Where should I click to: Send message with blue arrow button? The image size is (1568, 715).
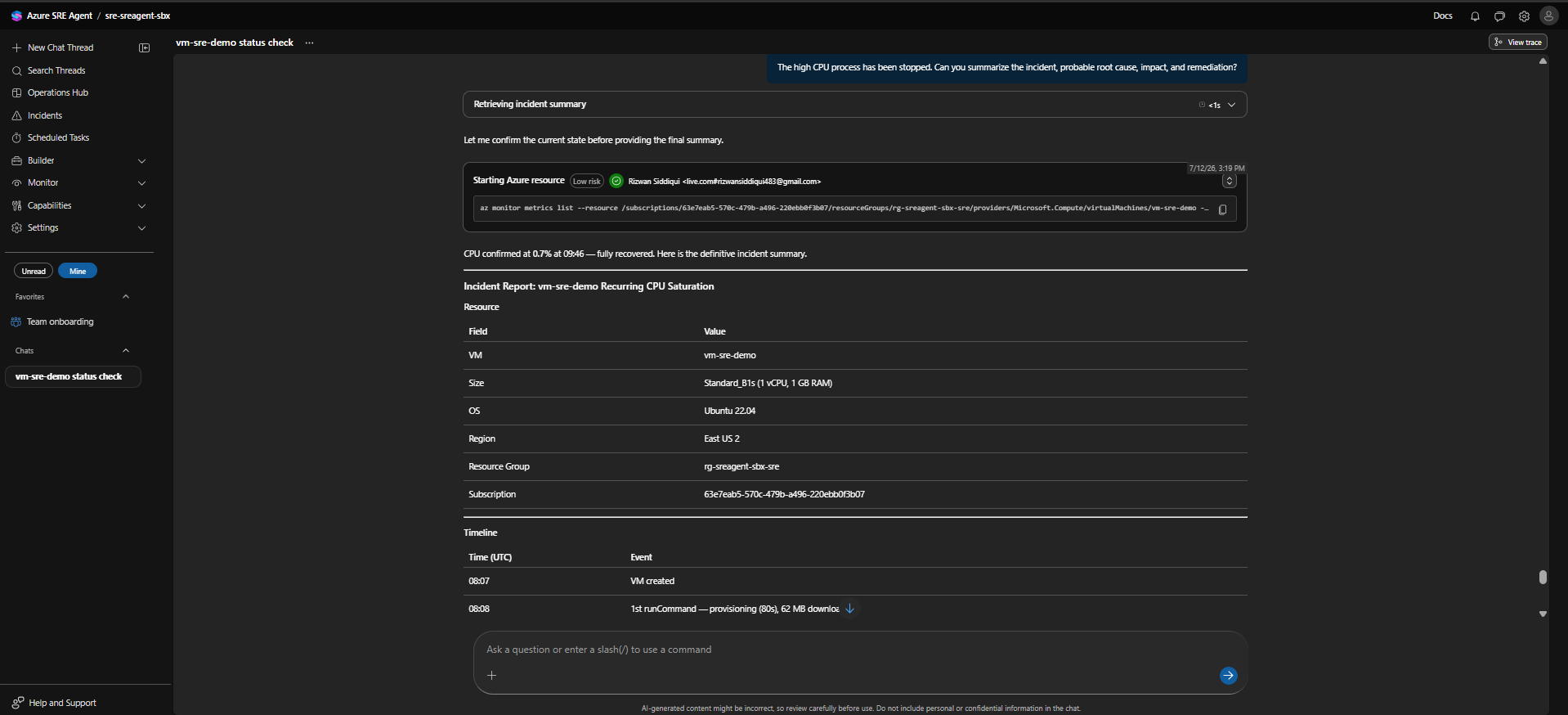[1228, 676]
